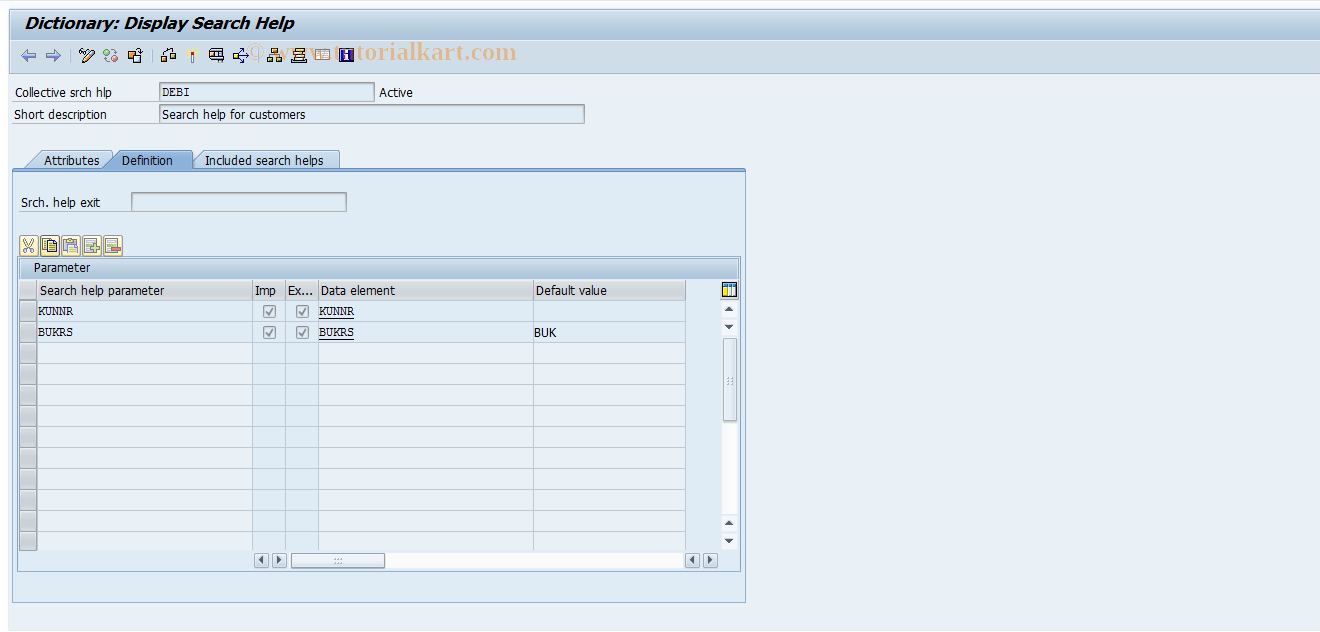Click the Data element column header

pos(426,291)
